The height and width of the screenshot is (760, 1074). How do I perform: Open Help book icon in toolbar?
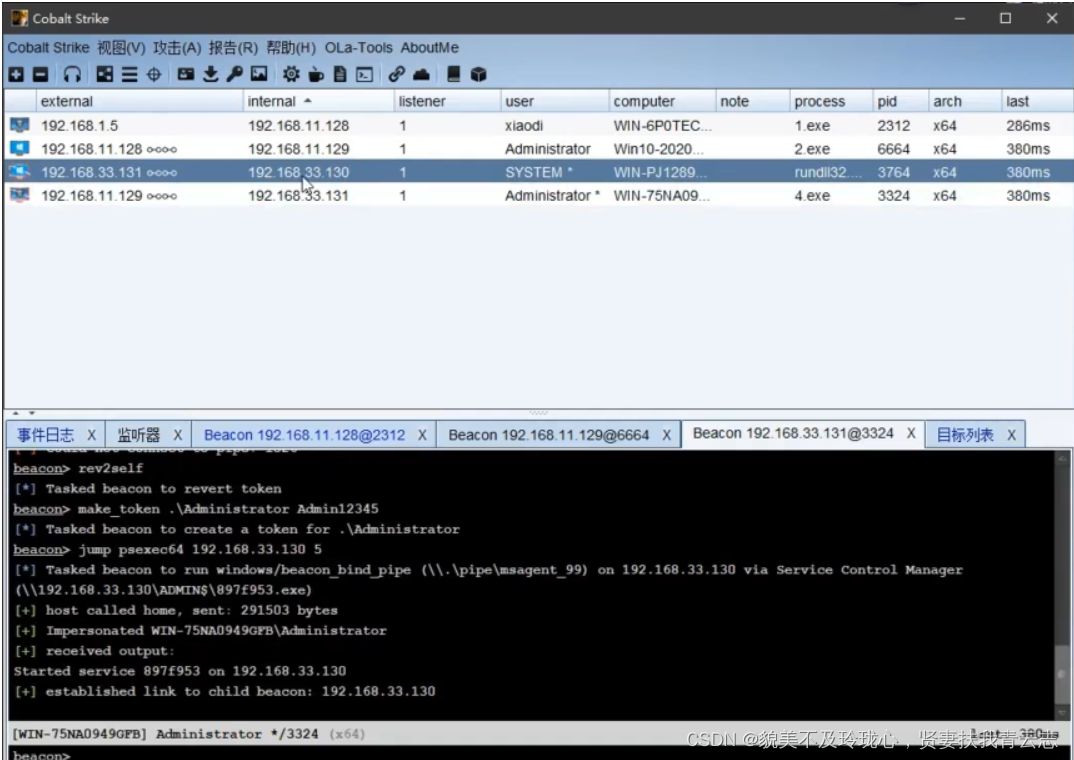[x=453, y=75]
